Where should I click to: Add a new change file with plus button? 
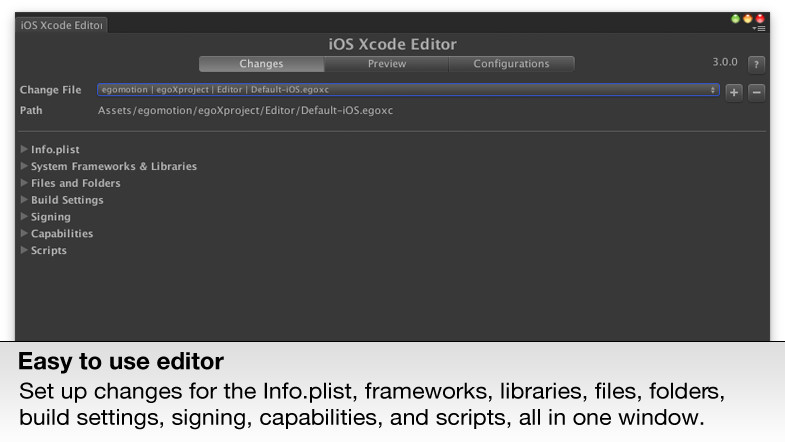pyautogui.click(x=734, y=93)
